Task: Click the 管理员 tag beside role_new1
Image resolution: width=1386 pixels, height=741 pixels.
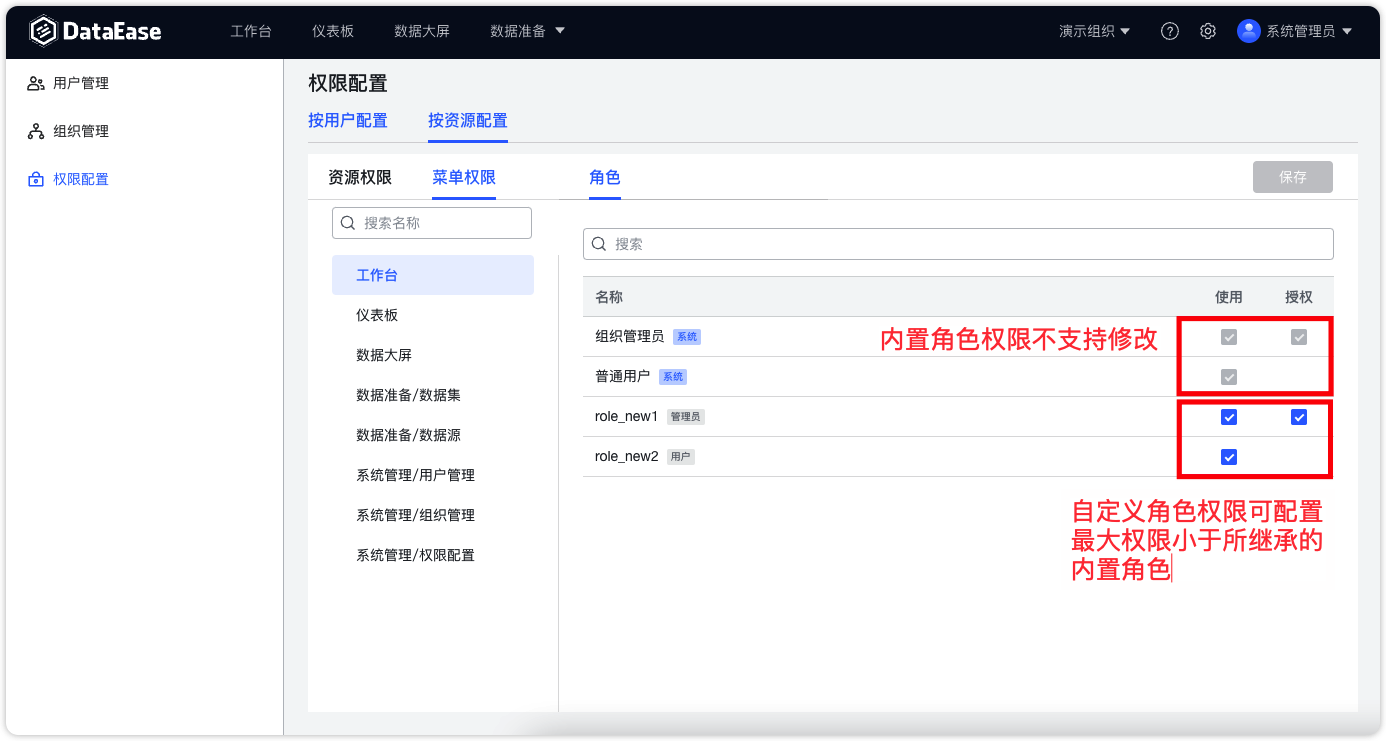Action: pyautogui.click(x=686, y=417)
